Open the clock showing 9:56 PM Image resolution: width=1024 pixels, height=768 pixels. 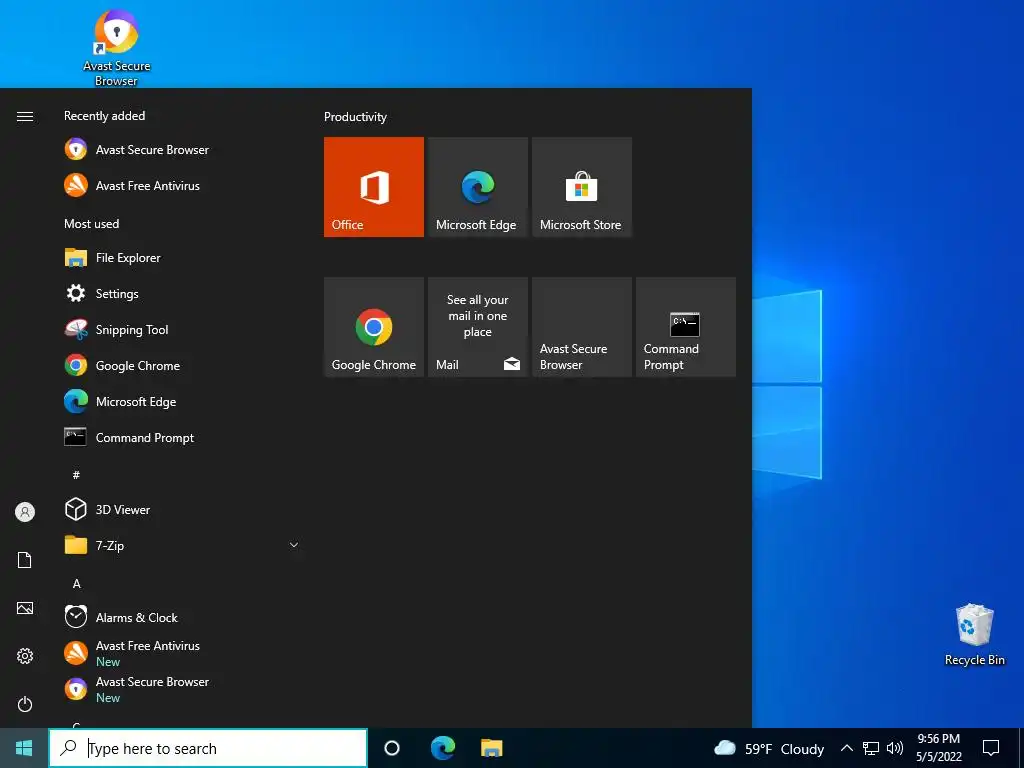[x=938, y=748]
